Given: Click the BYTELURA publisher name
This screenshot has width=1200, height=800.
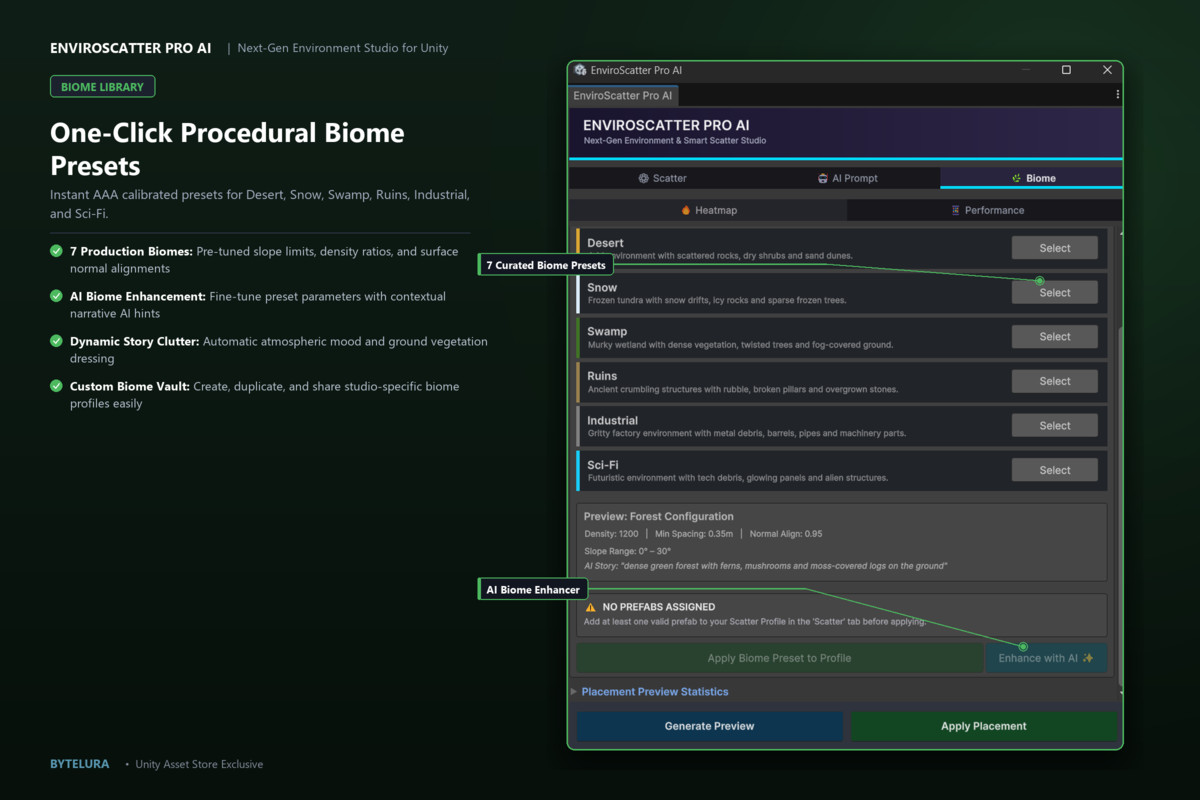Looking at the screenshot, I should point(80,764).
